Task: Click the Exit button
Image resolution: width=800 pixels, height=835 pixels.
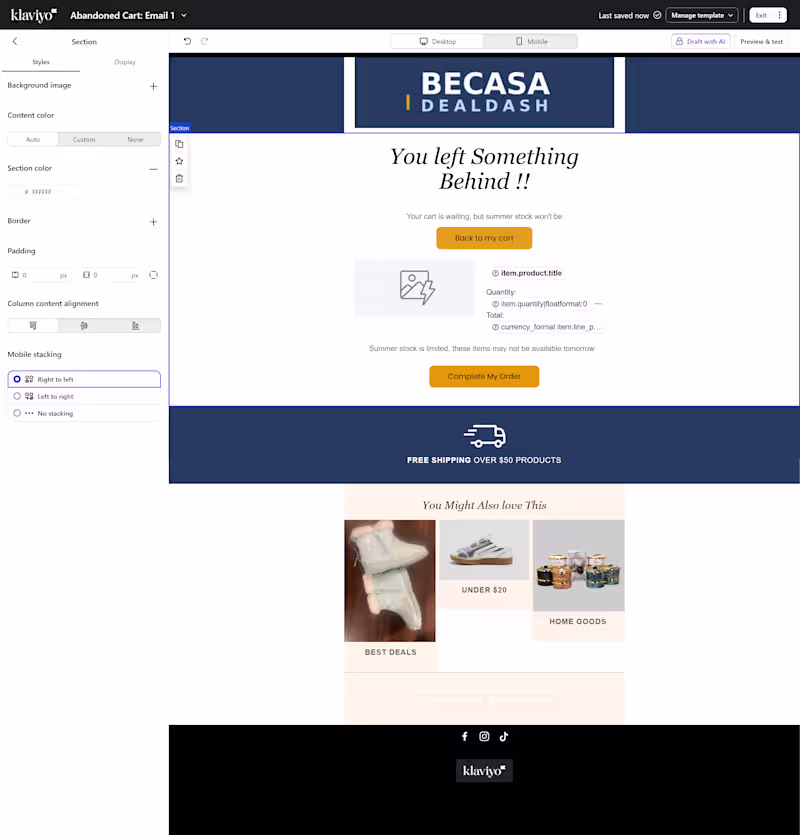Action: [761, 15]
